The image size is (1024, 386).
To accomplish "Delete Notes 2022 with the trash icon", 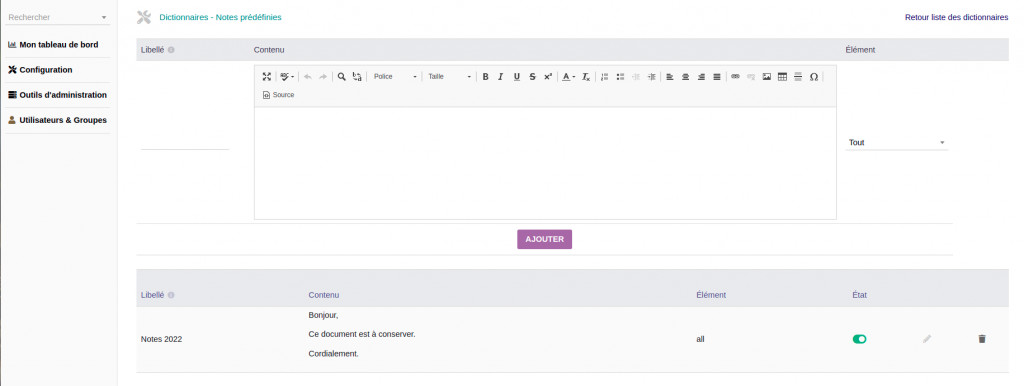I will pyautogui.click(x=982, y=339).
